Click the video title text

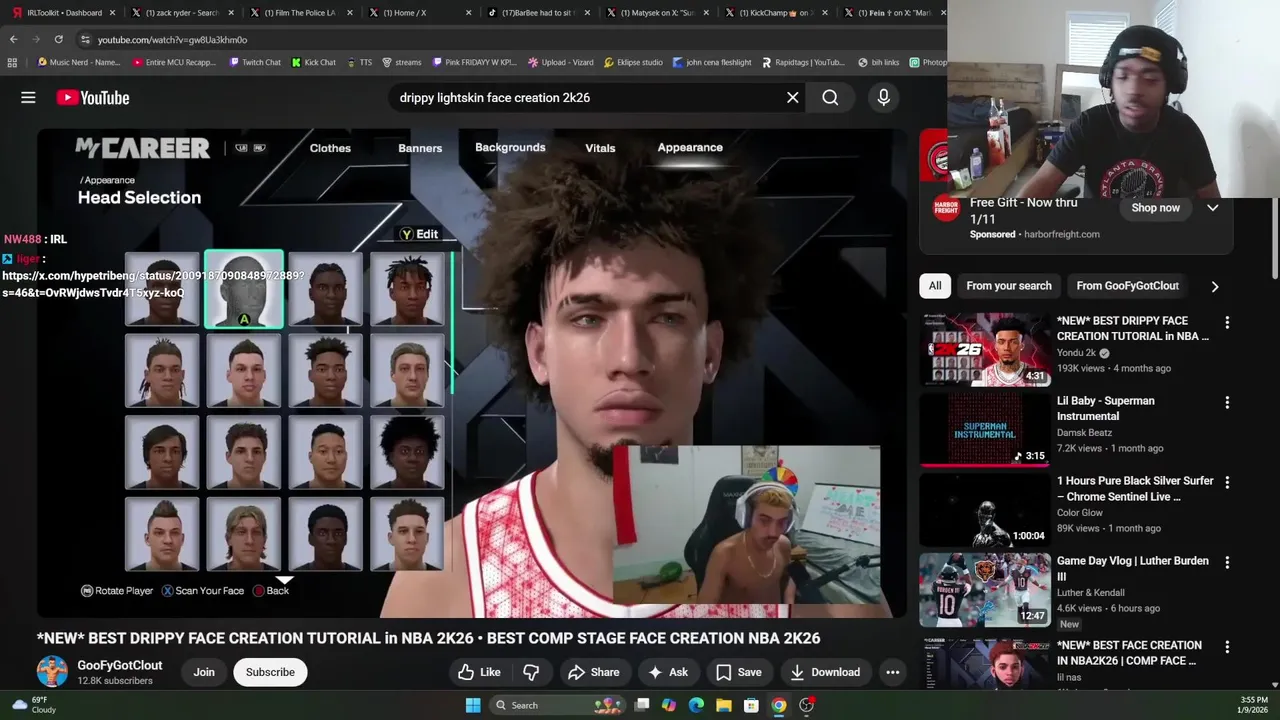coord(428,638)
